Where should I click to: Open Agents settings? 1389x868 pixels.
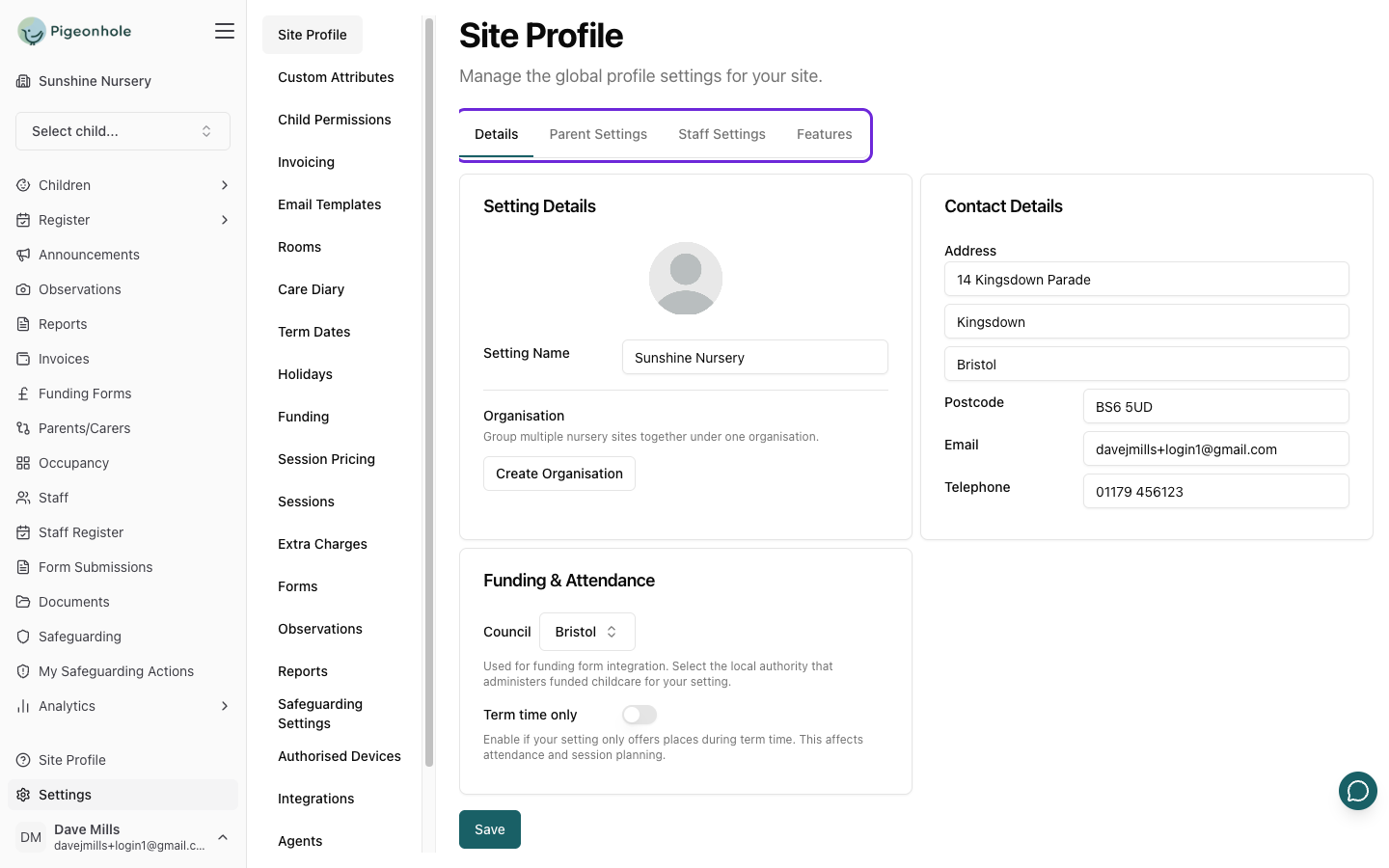(300, 841)
